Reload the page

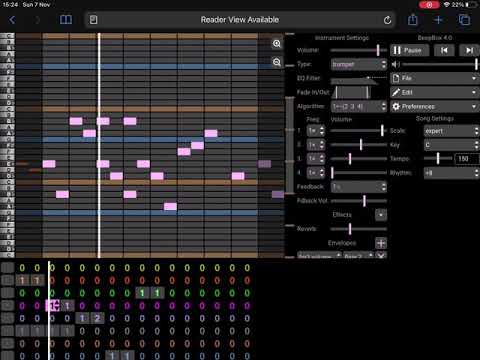387,20
